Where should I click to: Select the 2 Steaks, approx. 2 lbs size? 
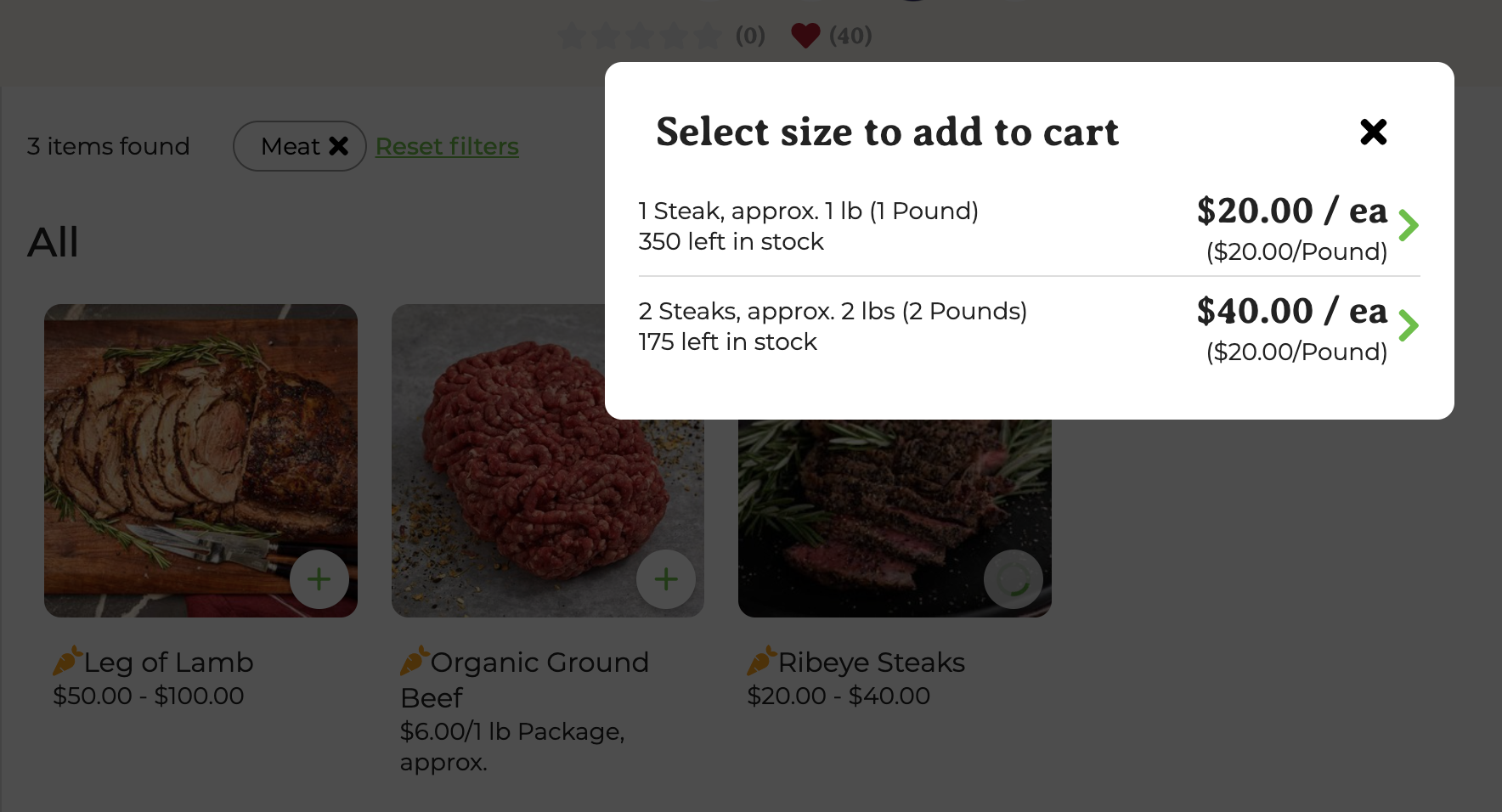coord(833,326)
